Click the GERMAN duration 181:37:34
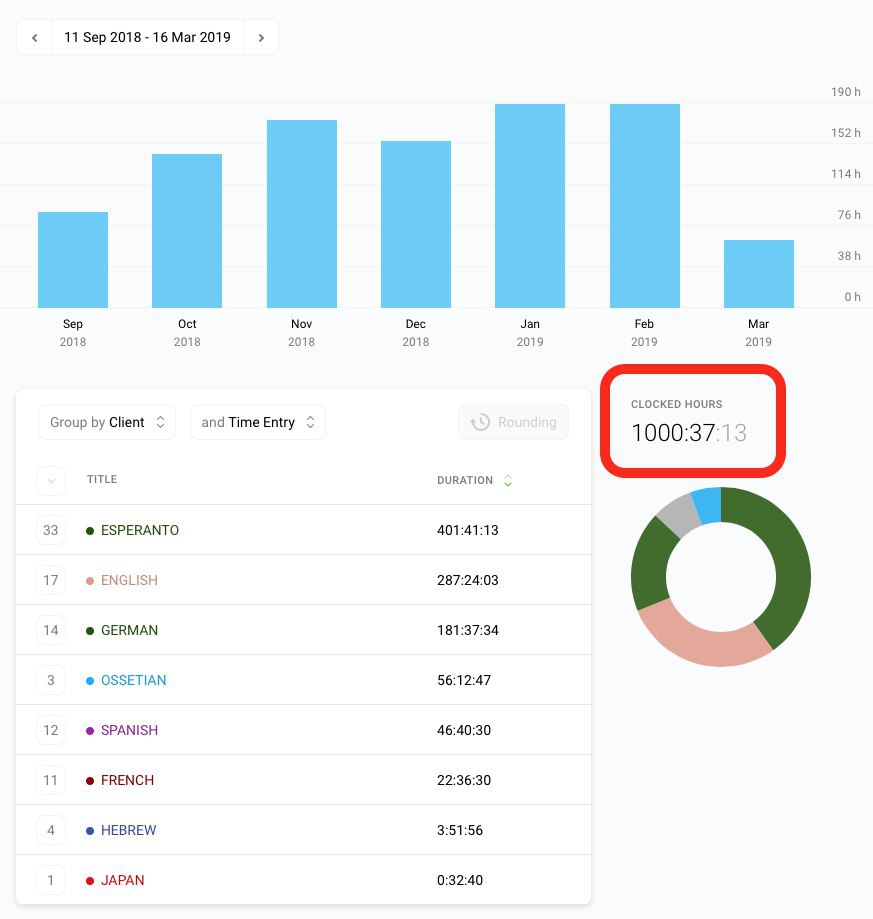Image resolution: width=873 pixels, height=919 pixels. 468,630
